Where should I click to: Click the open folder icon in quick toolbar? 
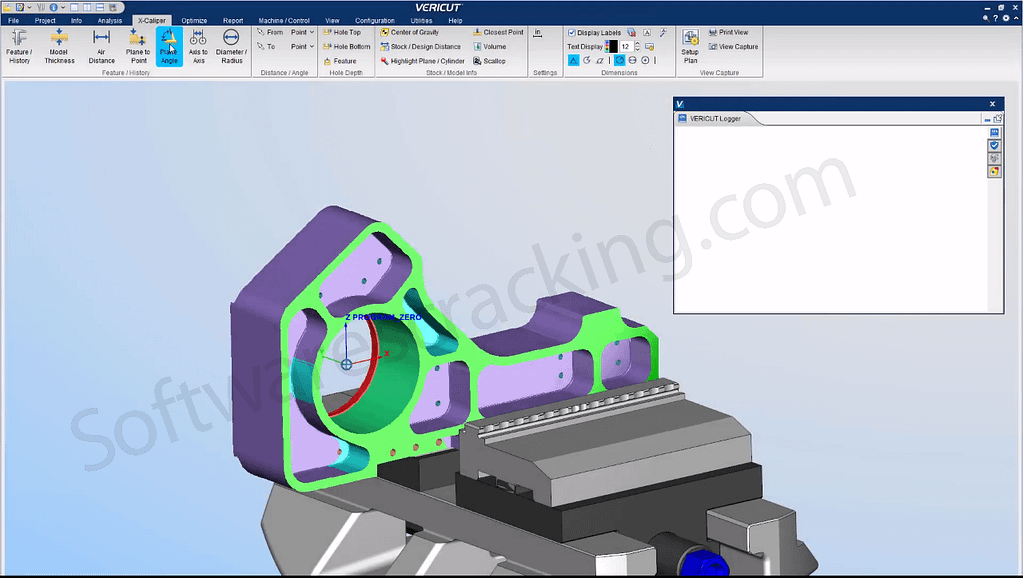click(7, 7)
